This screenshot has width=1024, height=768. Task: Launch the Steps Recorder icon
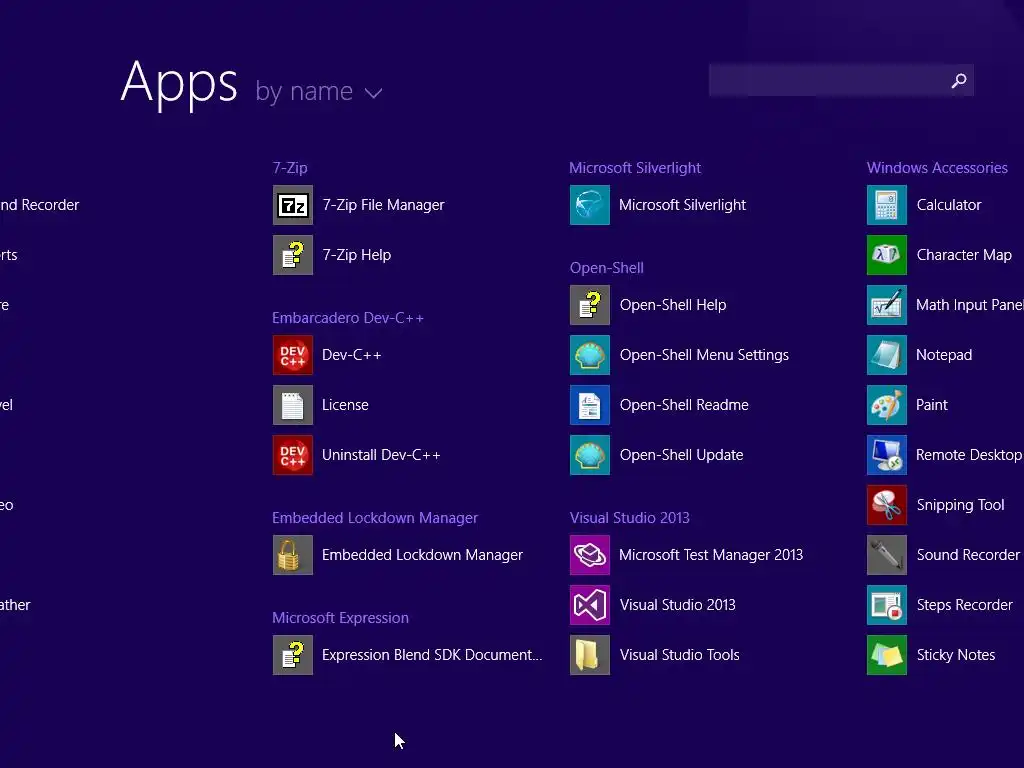click(x=887, y=605)
